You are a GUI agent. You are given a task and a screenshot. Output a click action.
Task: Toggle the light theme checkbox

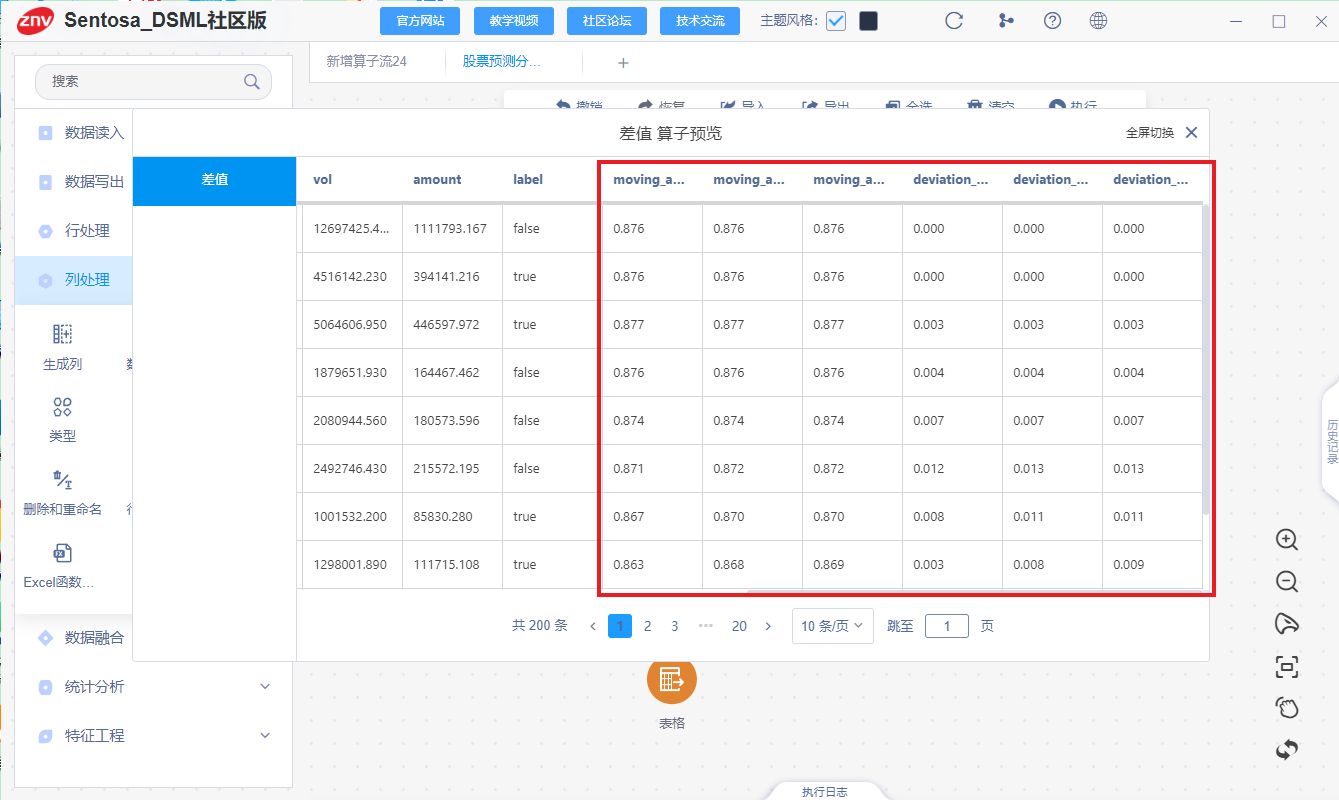(x=836, y=21)
